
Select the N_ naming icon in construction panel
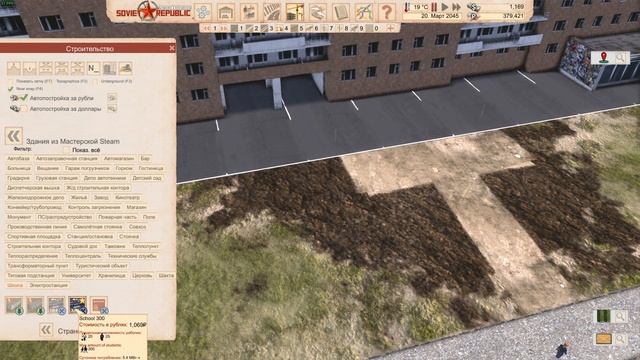pyautogui.click(x=93, y=68)
